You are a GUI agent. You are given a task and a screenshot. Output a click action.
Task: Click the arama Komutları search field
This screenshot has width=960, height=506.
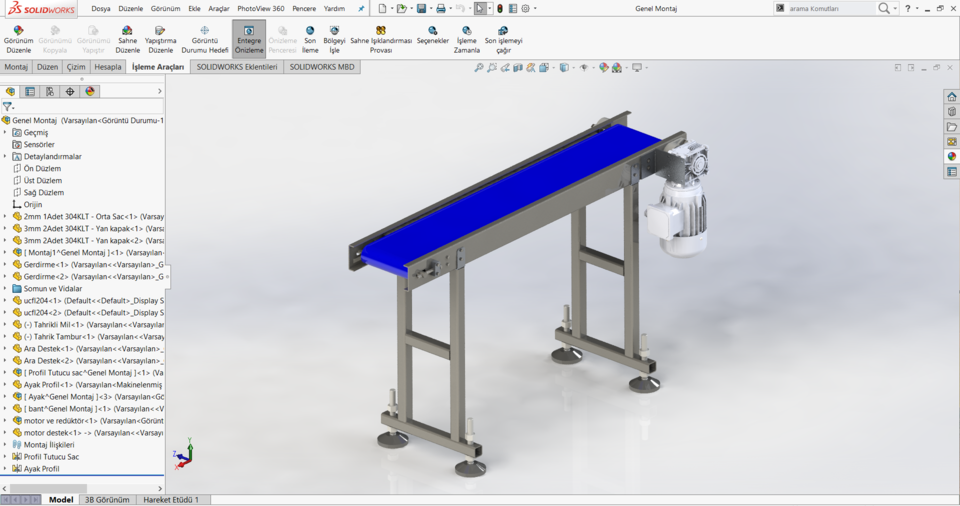pos(830,9)
